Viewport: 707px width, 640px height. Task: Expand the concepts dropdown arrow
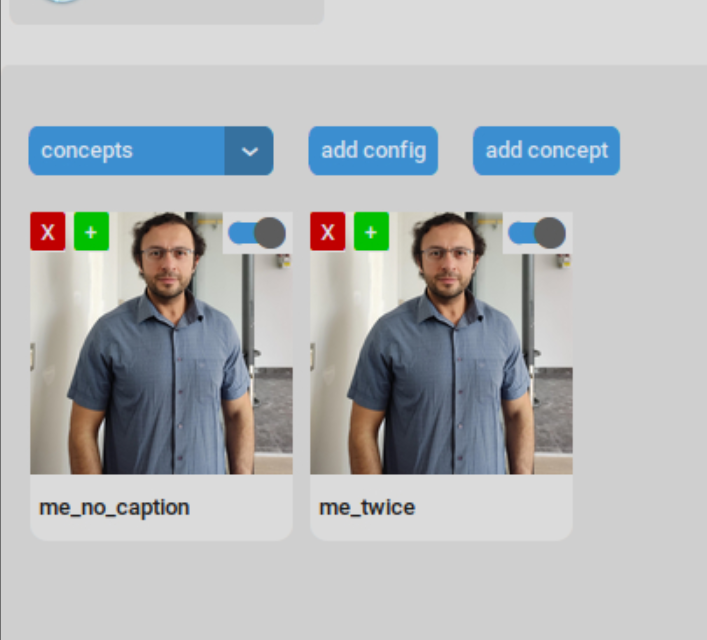point(249,151)
